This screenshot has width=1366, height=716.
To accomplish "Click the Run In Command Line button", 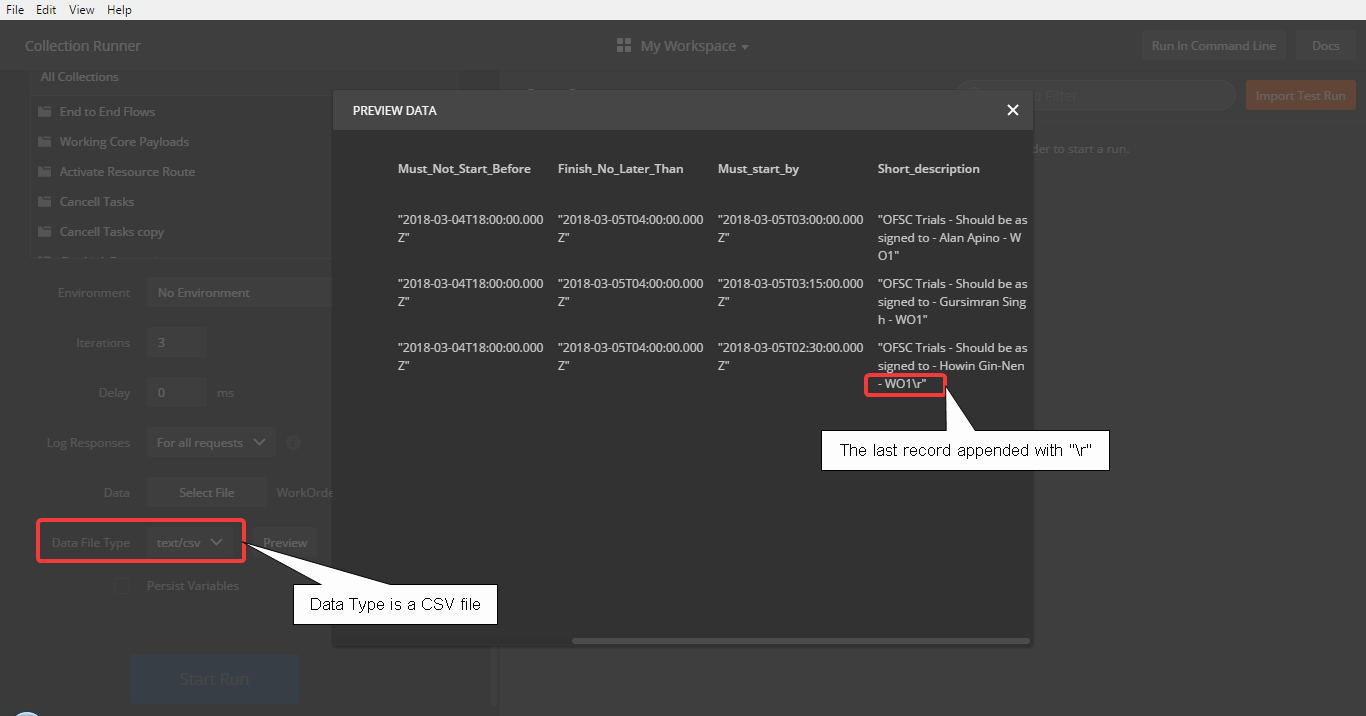I will tap(1213, 45).
